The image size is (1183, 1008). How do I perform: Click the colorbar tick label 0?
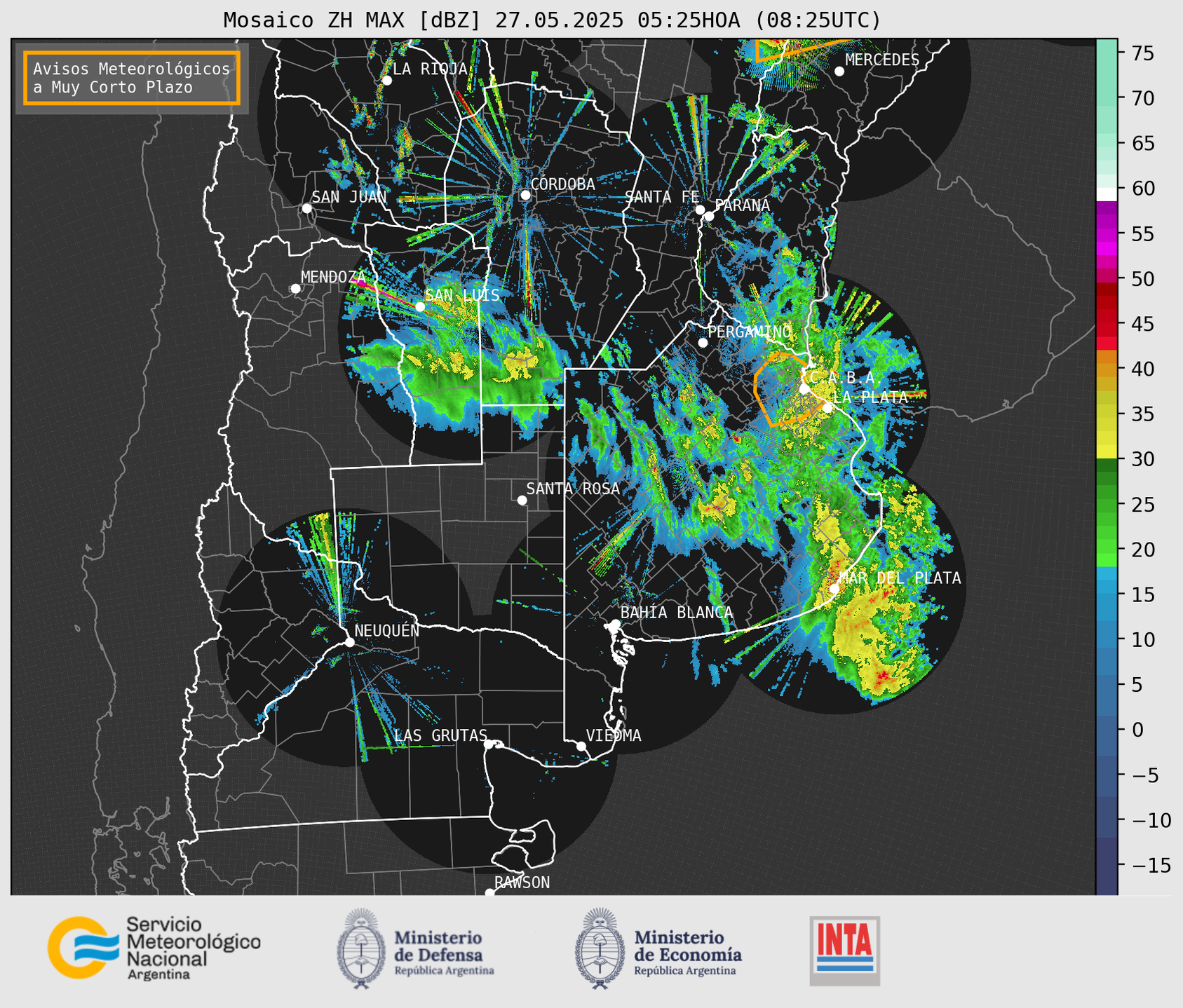pos(1137,730)
